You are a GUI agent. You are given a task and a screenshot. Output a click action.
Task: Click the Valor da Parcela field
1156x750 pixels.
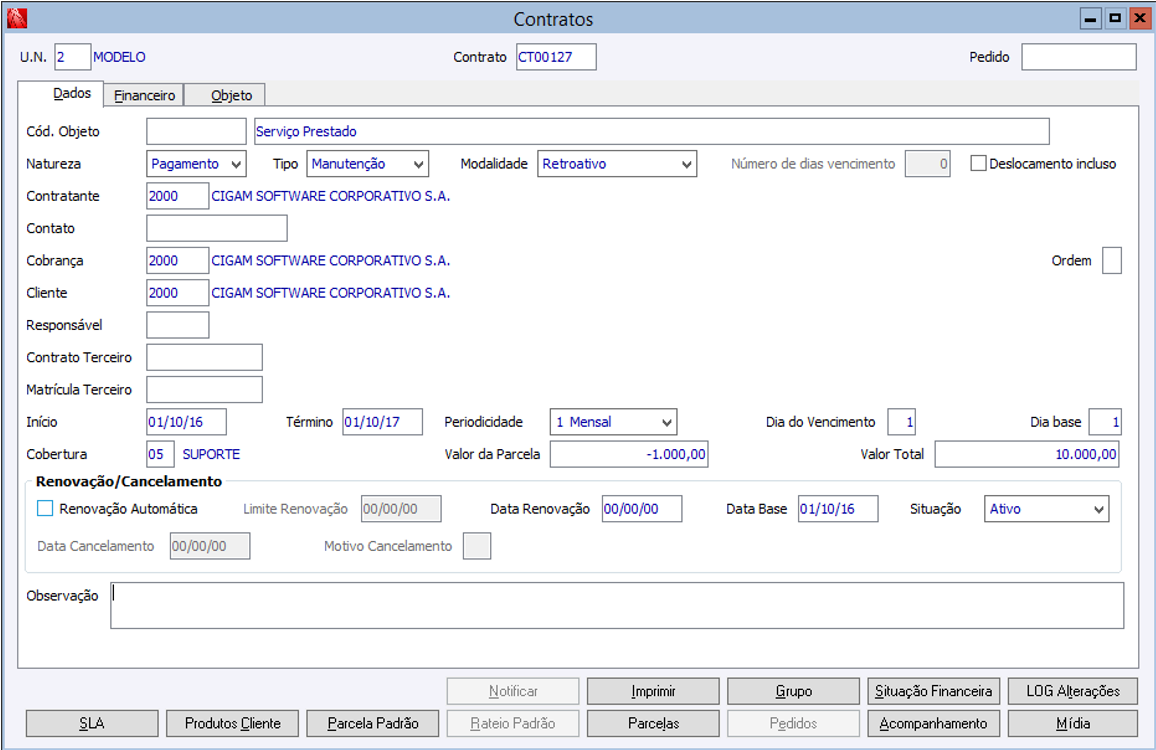pos(629,455)
